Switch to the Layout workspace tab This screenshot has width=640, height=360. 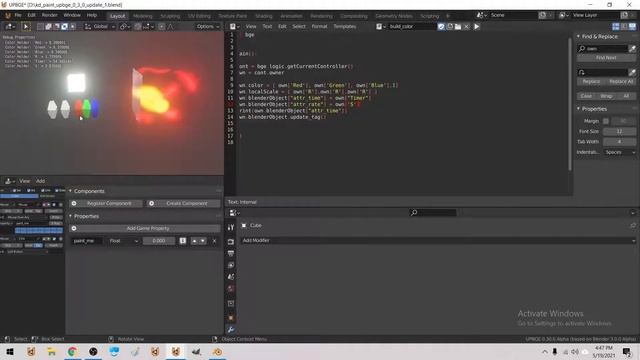(118, 16)
